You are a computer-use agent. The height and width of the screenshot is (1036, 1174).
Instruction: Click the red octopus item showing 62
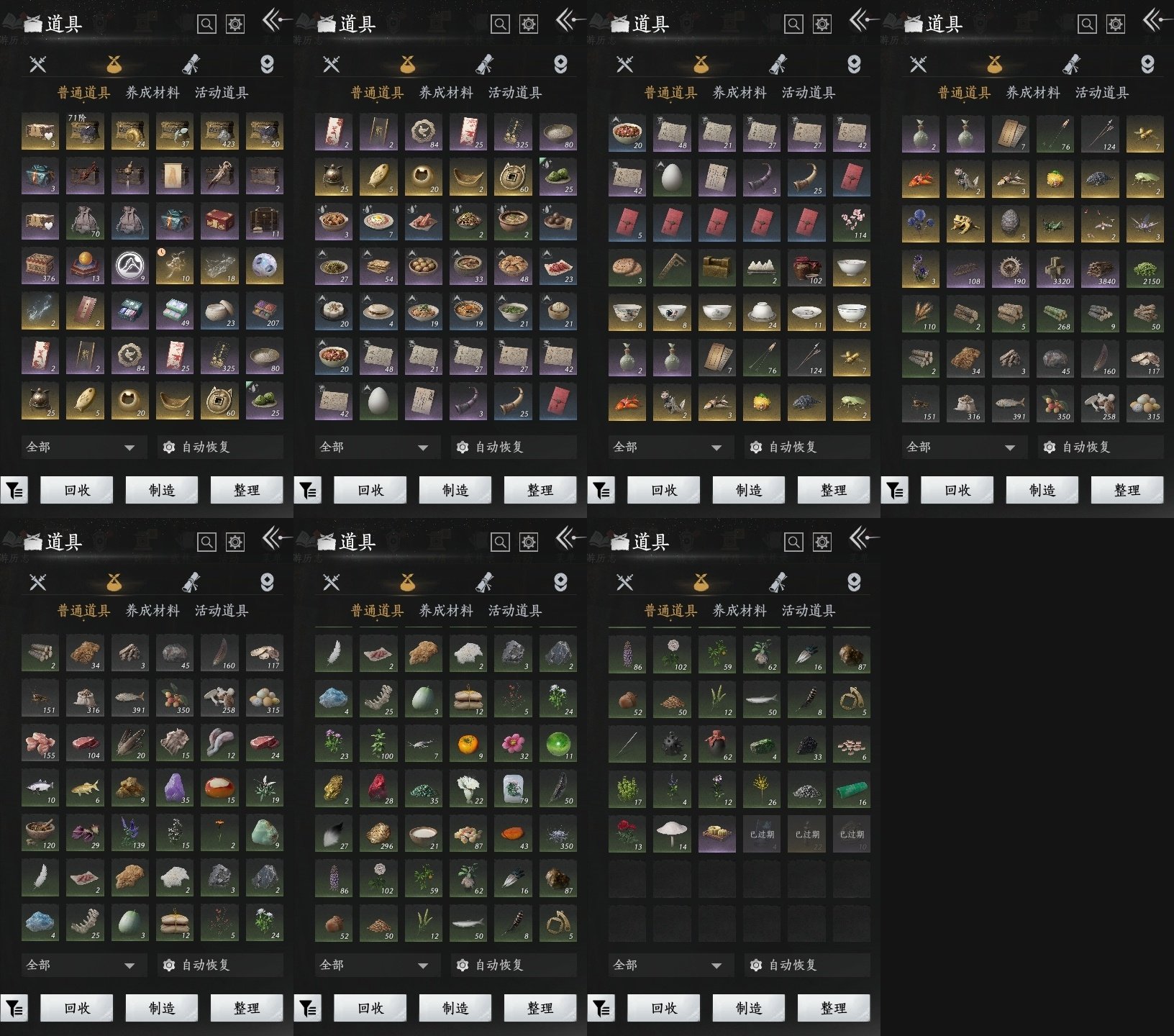click(716, 743)
